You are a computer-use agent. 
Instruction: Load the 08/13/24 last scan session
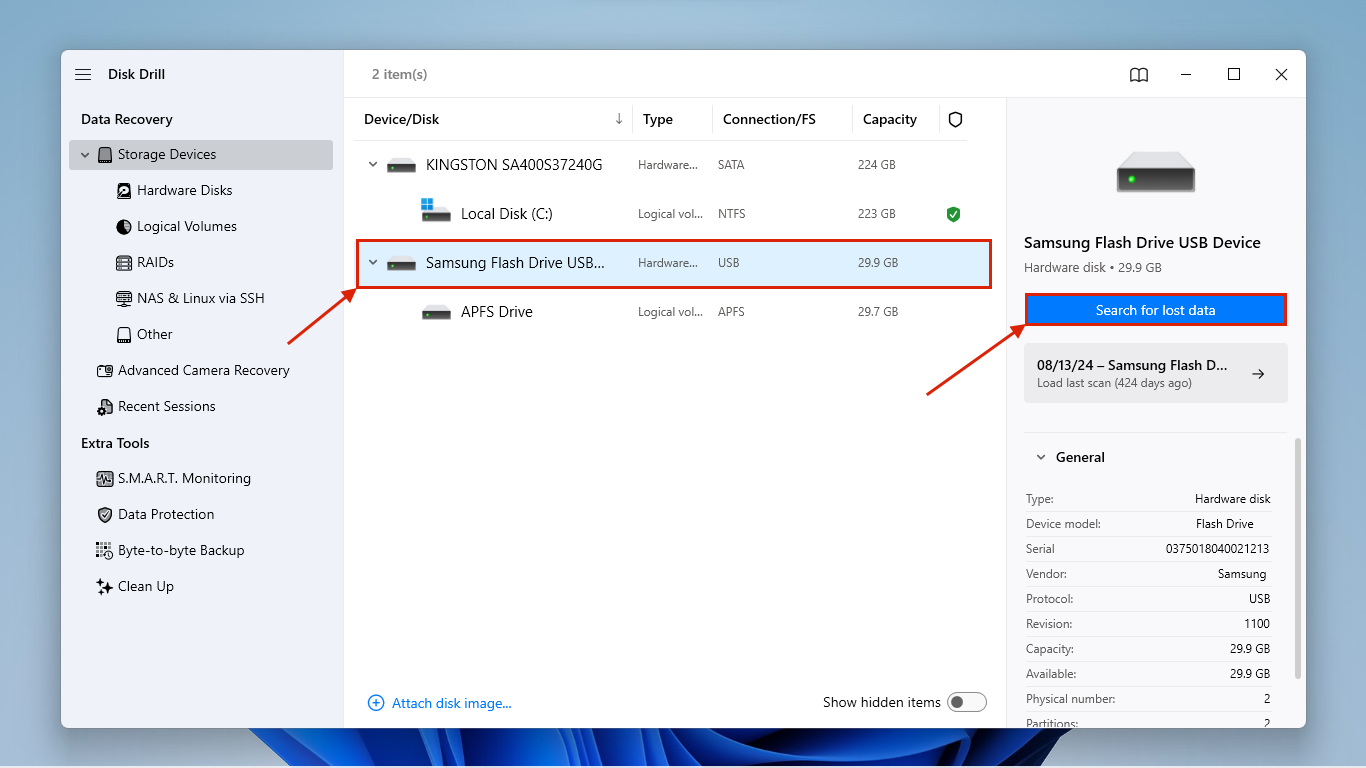pyautogui.click(x=1155, y=373)
